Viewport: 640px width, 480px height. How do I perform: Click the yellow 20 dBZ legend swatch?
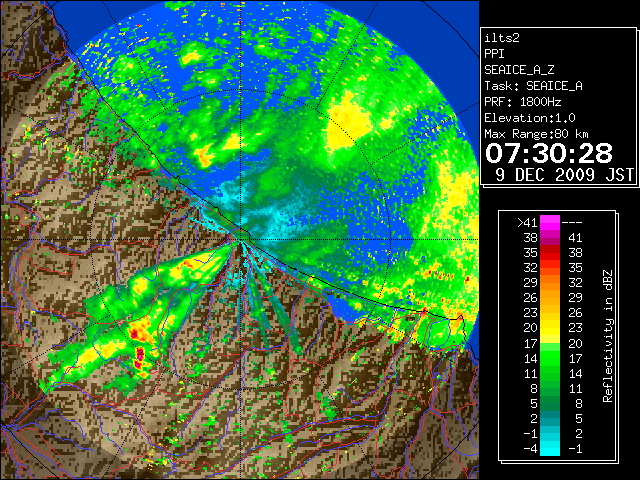(x=550, y=328)
